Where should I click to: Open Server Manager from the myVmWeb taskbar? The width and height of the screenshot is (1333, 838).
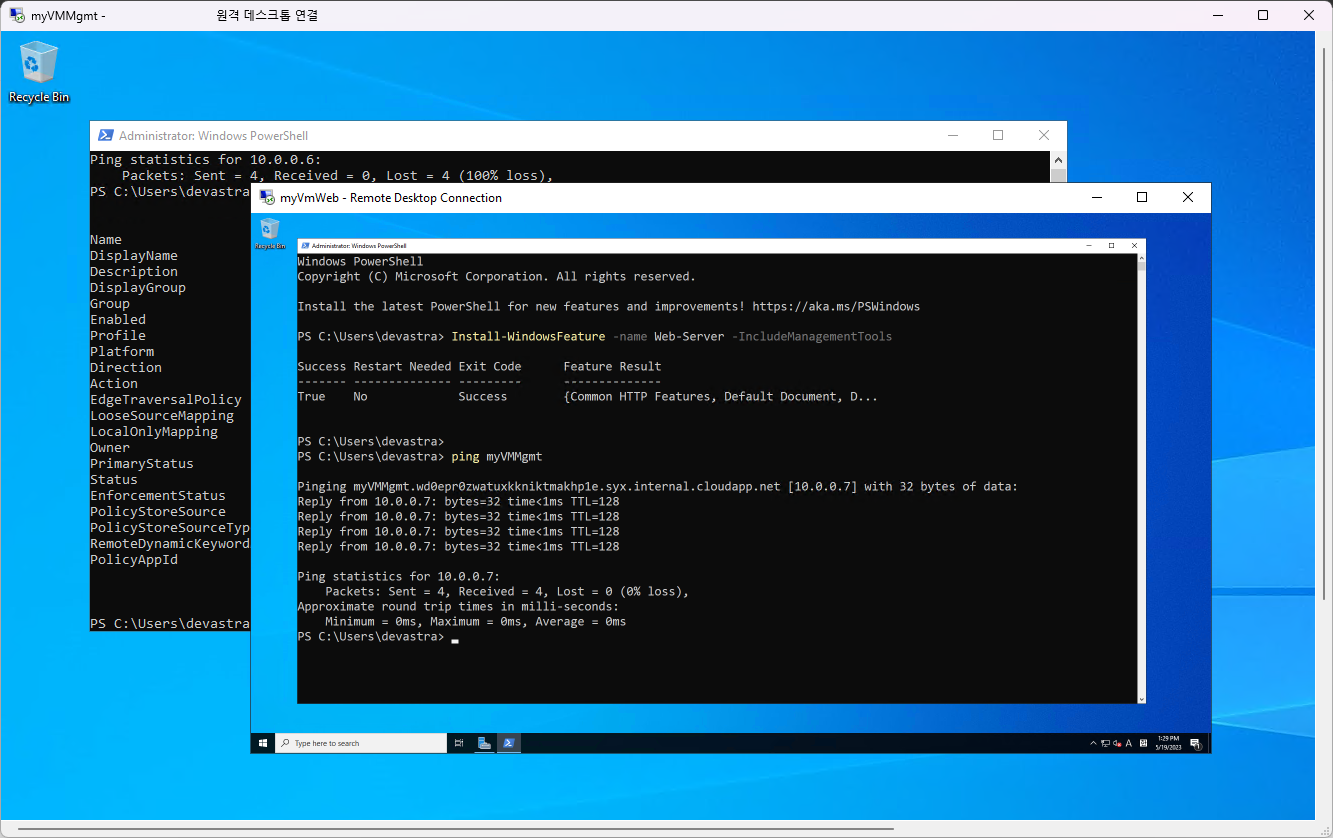(484, 743)
